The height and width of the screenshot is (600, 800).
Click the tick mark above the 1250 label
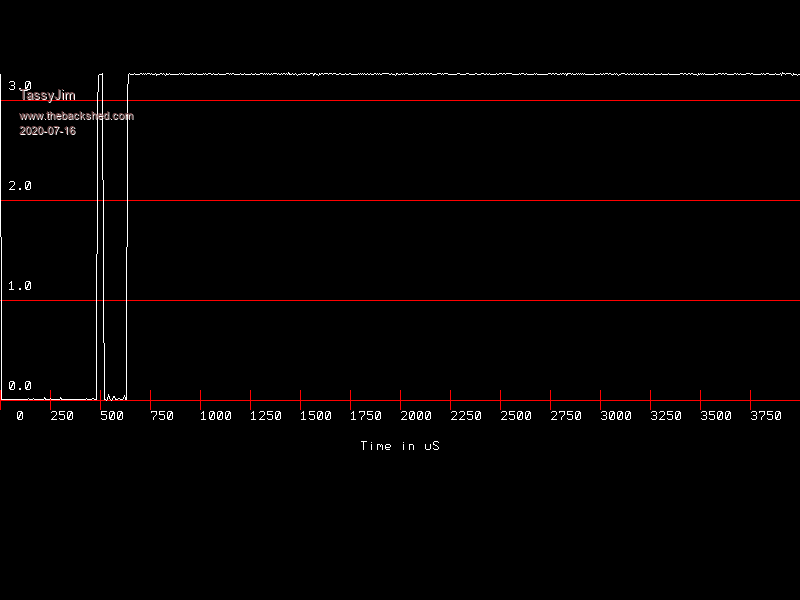(251, 396)
